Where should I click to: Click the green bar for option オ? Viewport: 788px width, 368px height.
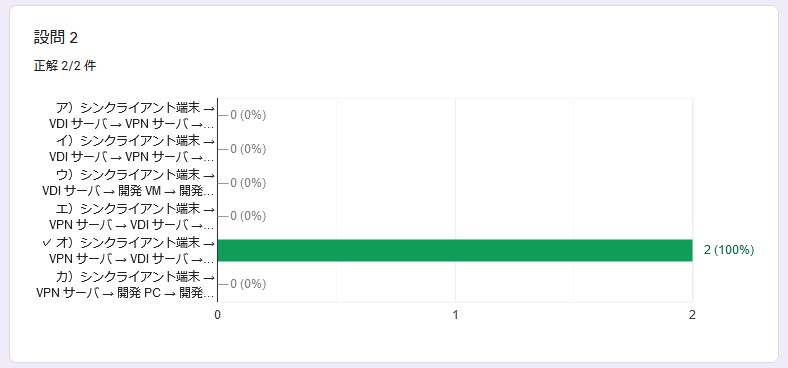[455, 250]
